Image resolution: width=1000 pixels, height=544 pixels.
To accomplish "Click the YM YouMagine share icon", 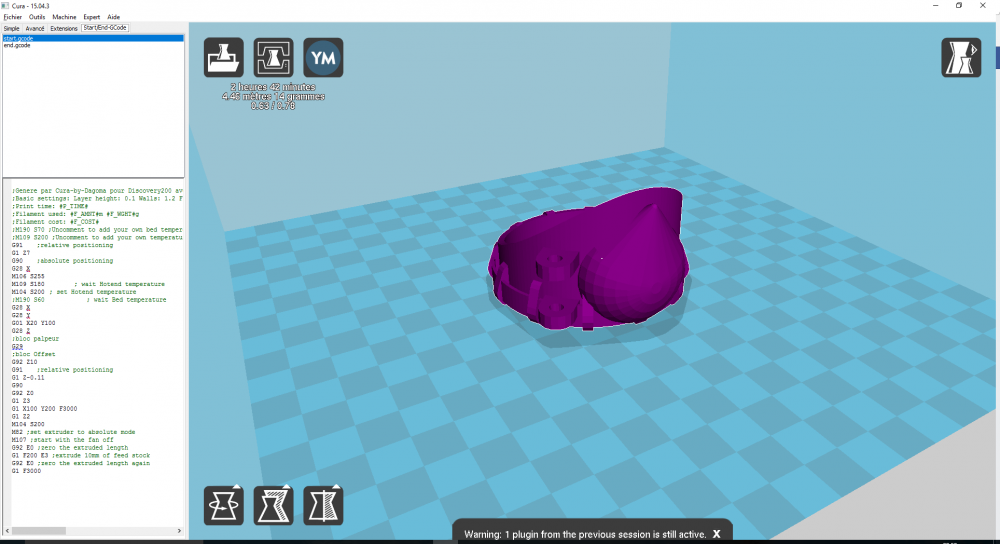I will (323, 57).
